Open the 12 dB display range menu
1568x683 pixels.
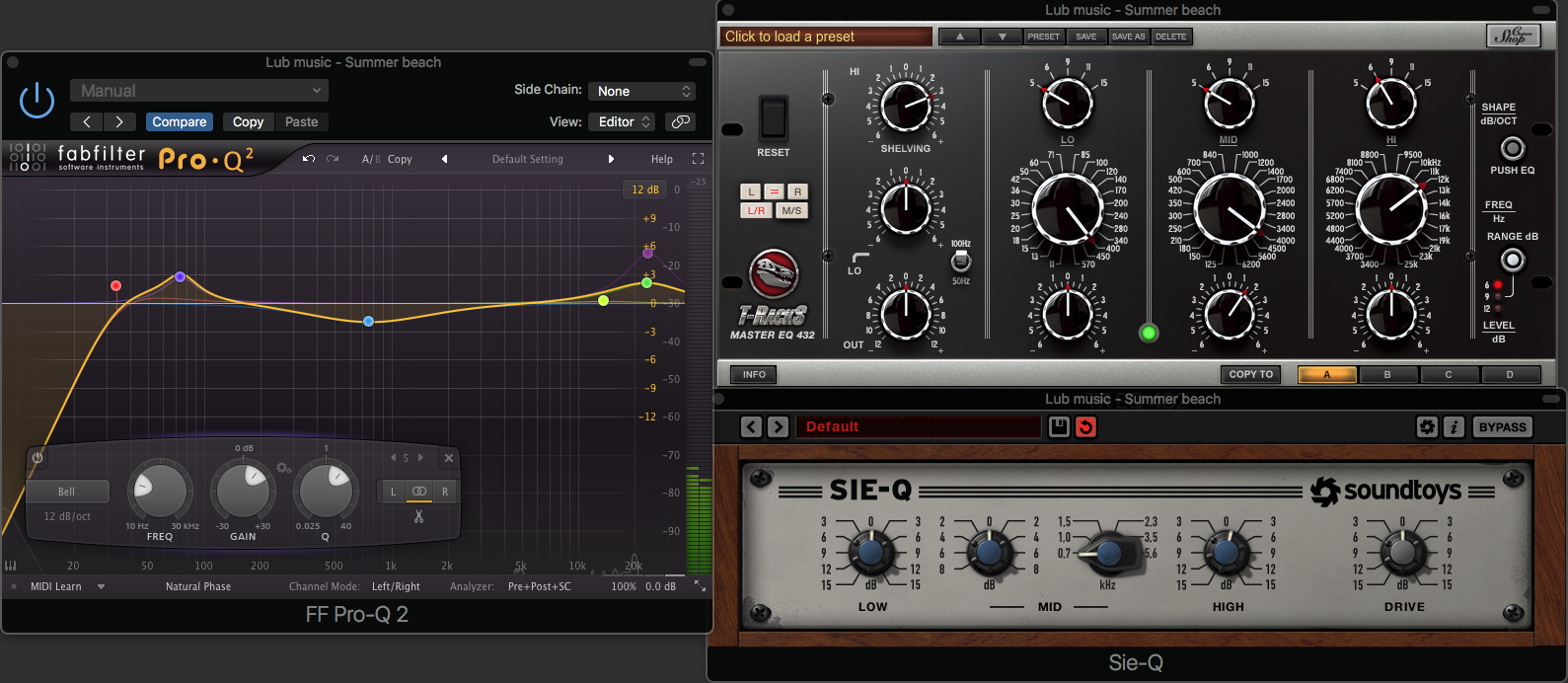pyautogui.click(x=645, y=190)
